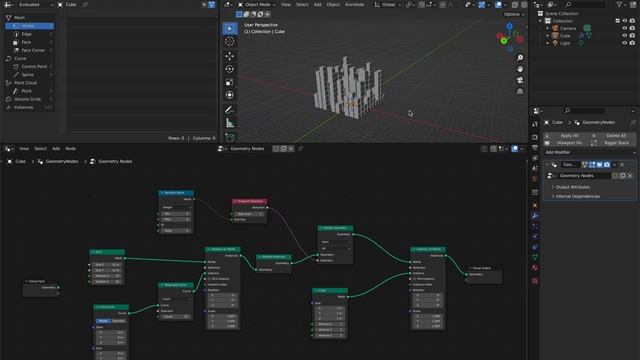Select the Edge domain in spreadsheet
Image resolution: width=640 pixels, height=360 pixels.
(29, 34)
